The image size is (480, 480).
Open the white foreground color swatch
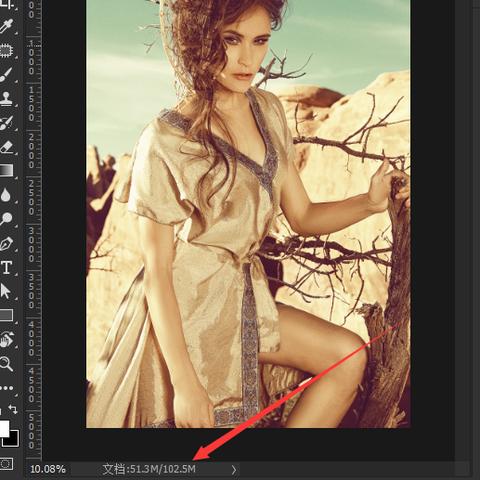[4, 428]
